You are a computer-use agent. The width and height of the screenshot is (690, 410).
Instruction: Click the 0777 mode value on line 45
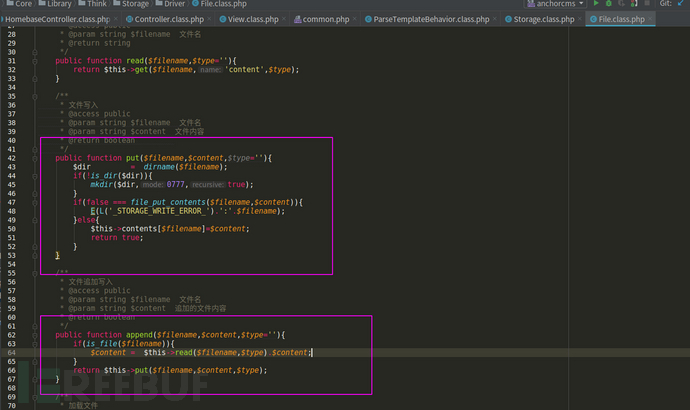[175, 185]
